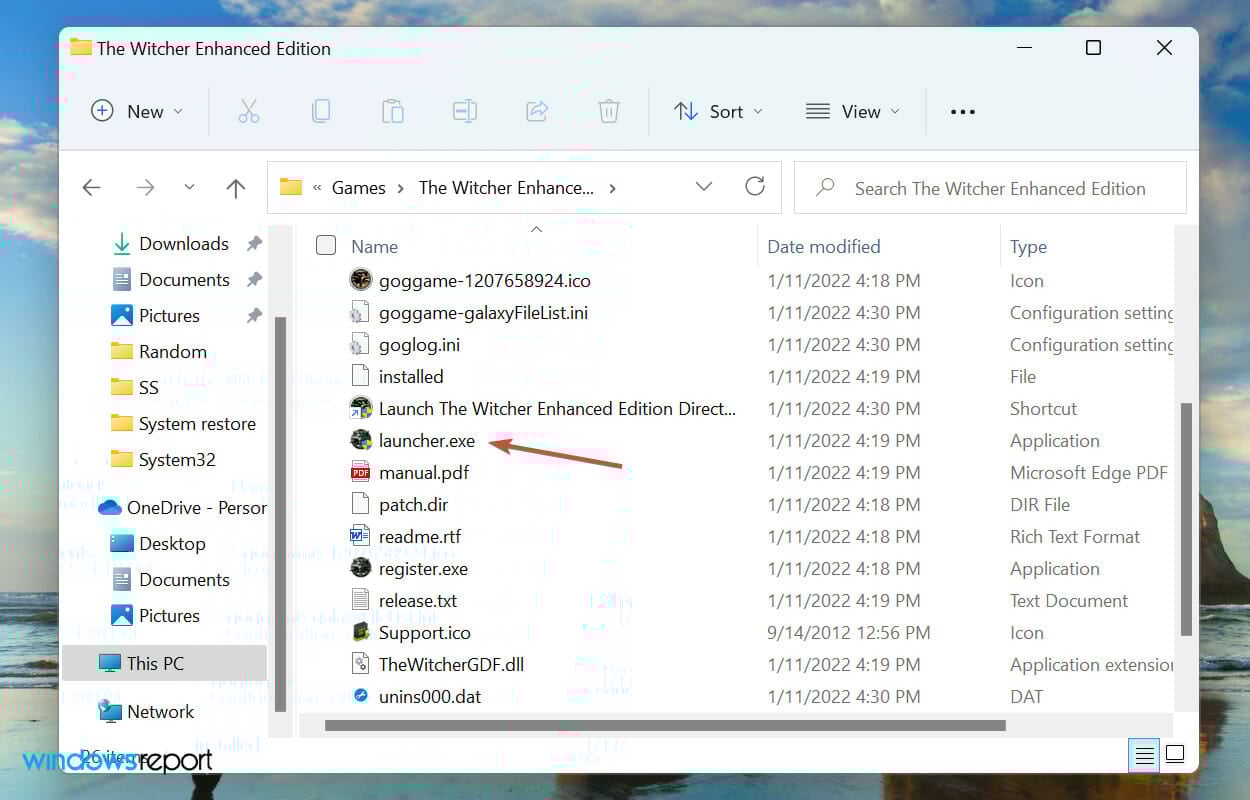Unpin Downloads using its pin icon

254,244
